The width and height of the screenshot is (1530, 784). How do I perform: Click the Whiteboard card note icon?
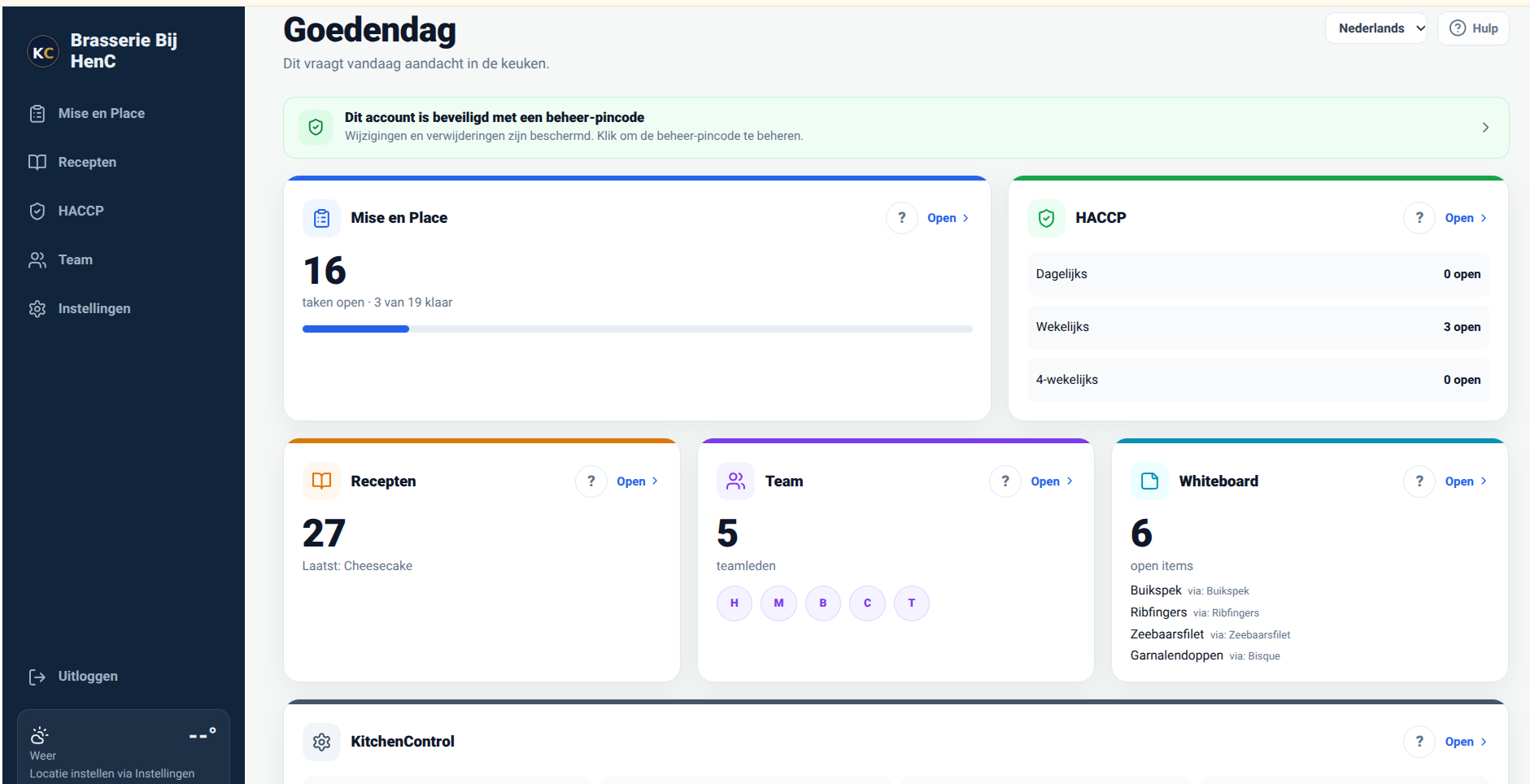coord(1149,481)
